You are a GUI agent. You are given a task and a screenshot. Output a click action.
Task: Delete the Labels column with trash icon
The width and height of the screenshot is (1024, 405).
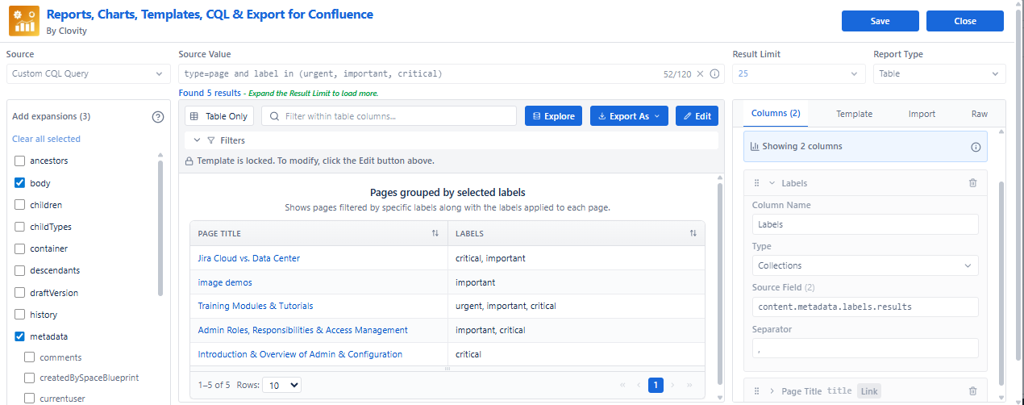click(972, 183)
